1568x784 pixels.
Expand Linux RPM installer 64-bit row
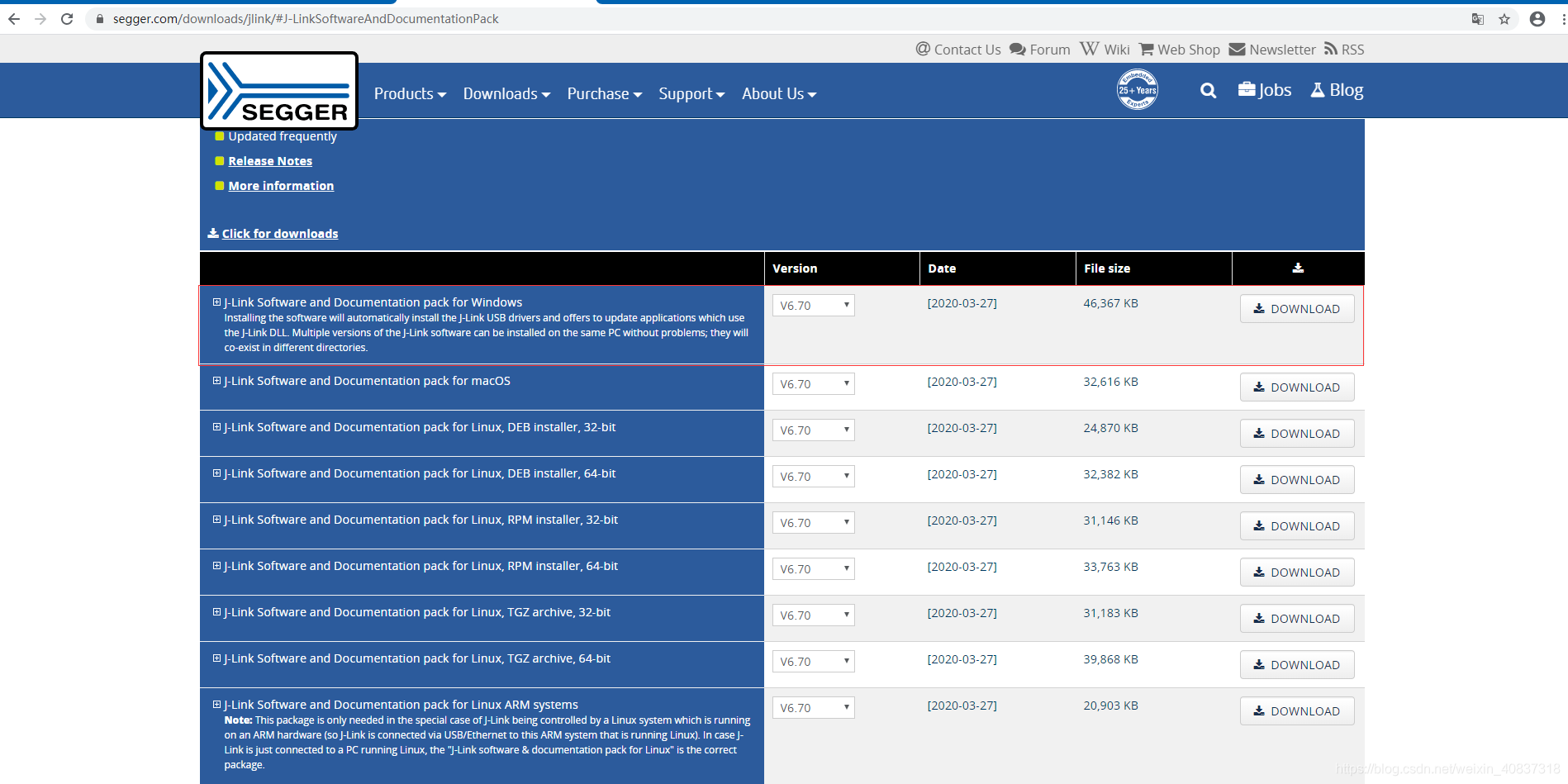click(x=216, y=566)
